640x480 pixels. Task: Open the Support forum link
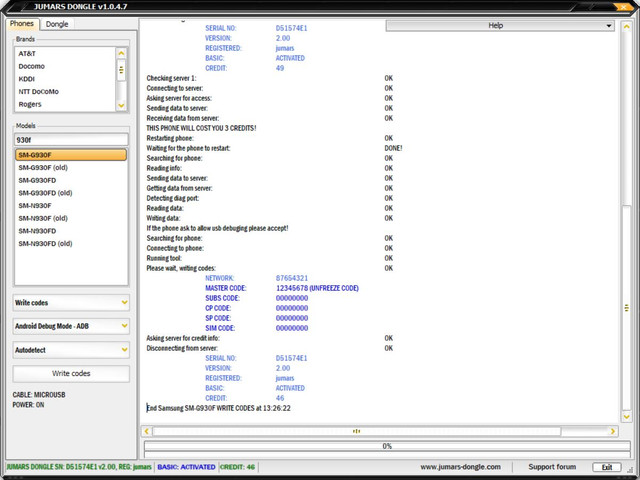click(x=552, y=467)
